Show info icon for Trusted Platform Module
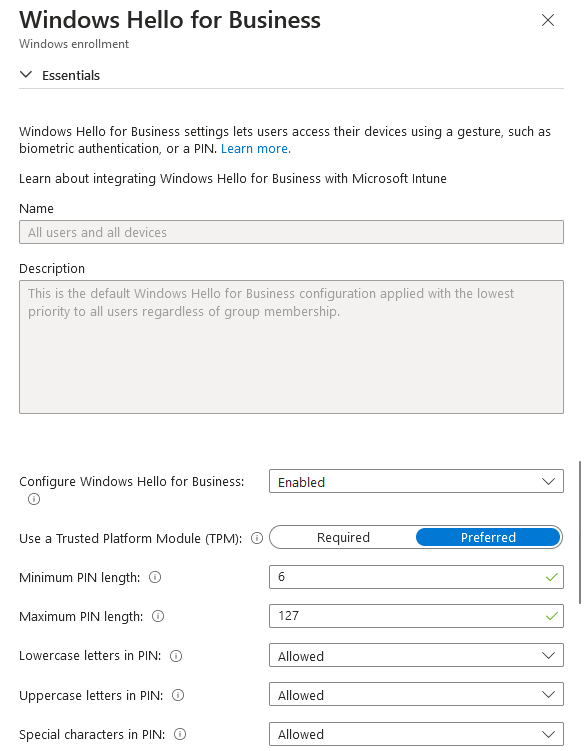The width and height of the screenshot is (584, 751). (x=257, y=538)
